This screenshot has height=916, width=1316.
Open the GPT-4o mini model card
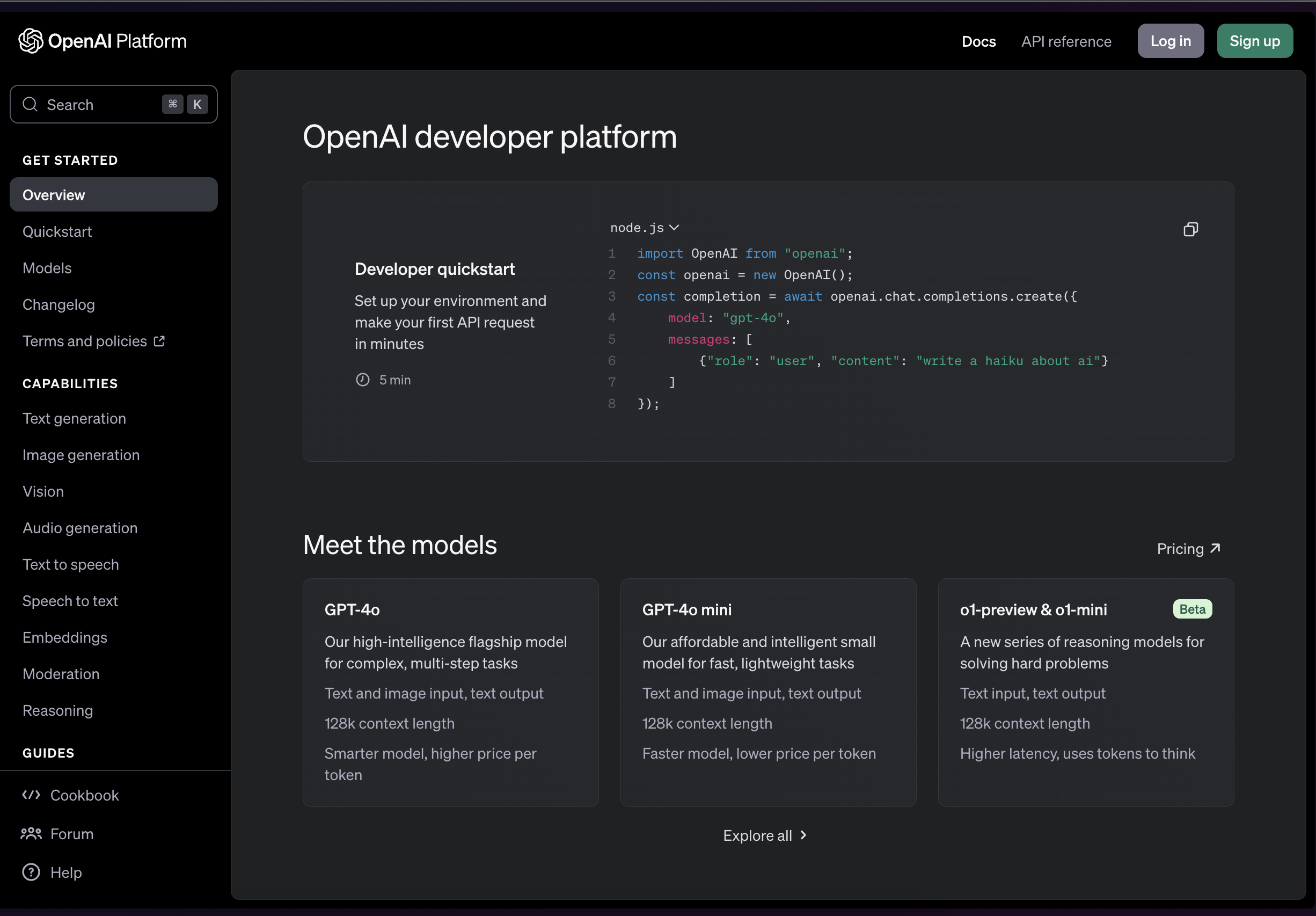pyautogui.click(x=768, y=692)
